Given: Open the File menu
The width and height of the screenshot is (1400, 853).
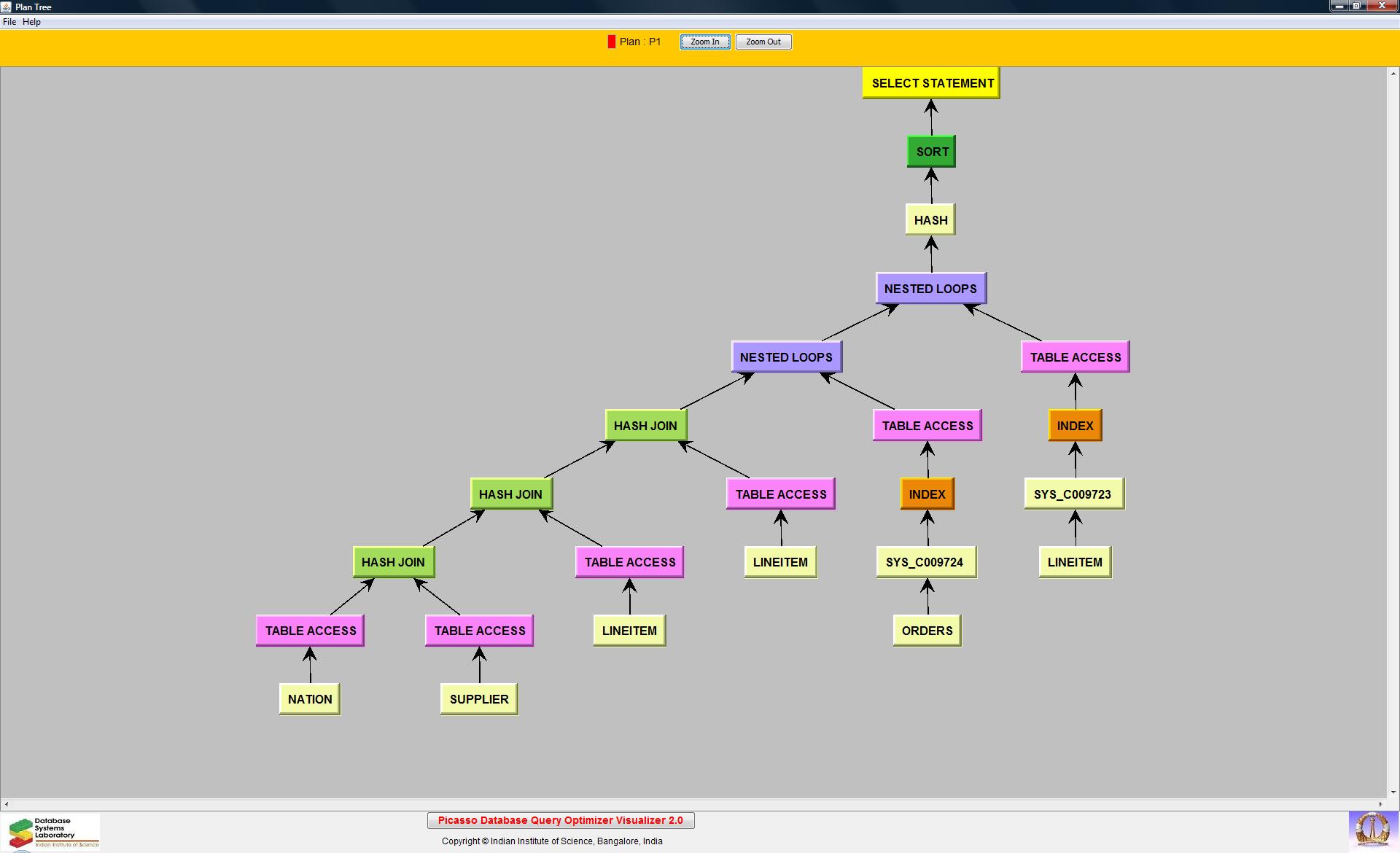Looking at the screenshot, I should 9,22.
